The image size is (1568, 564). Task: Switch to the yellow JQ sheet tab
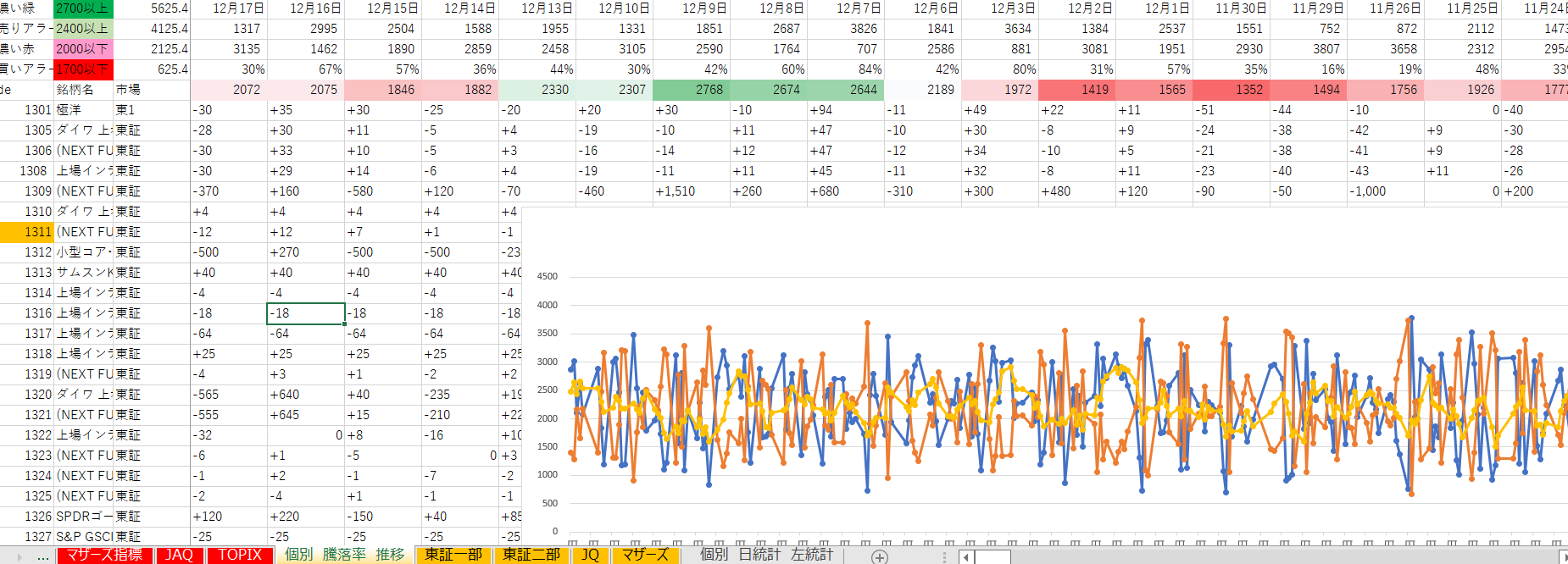coord(590,555)
